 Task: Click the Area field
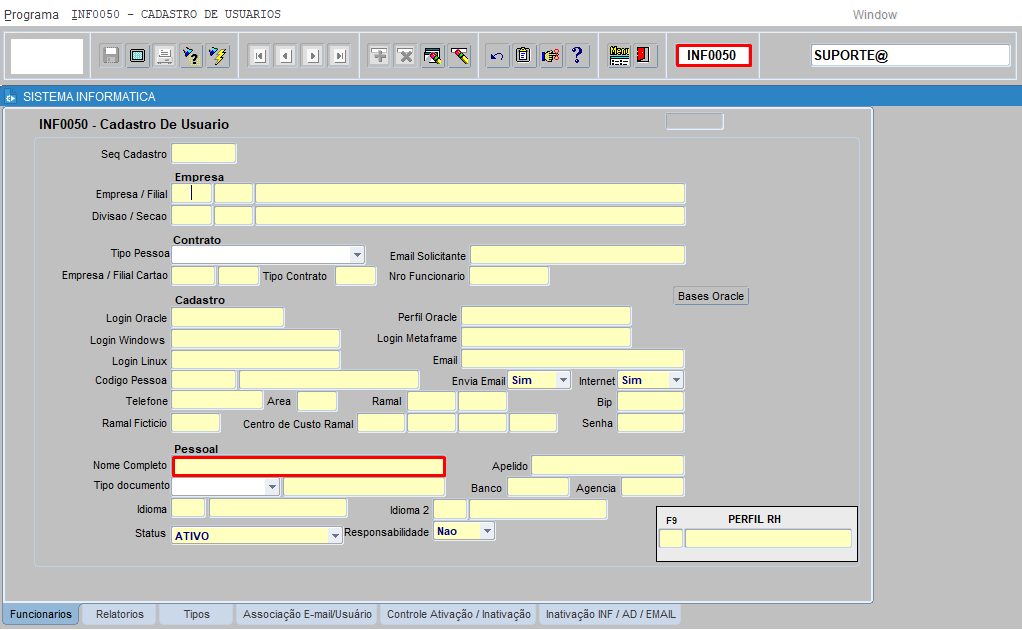pyautogui.click(x=317, y=401)
